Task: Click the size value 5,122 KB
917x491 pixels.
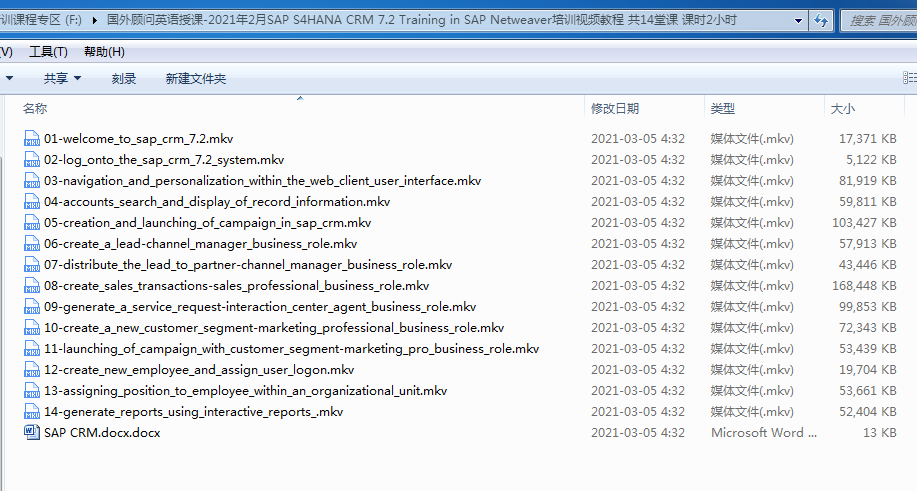Action: pos(871,160)
